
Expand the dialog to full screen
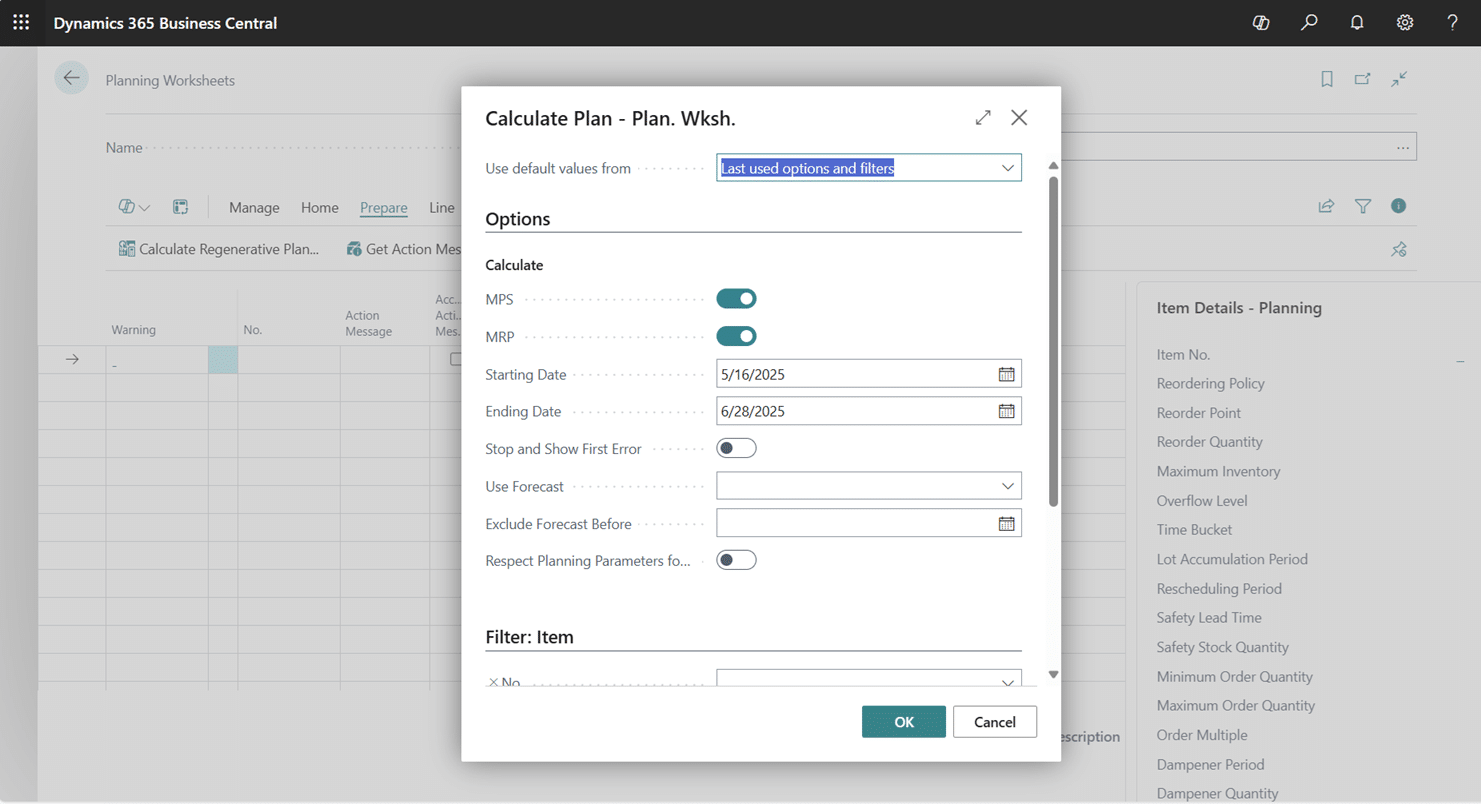tap(983, 118)
